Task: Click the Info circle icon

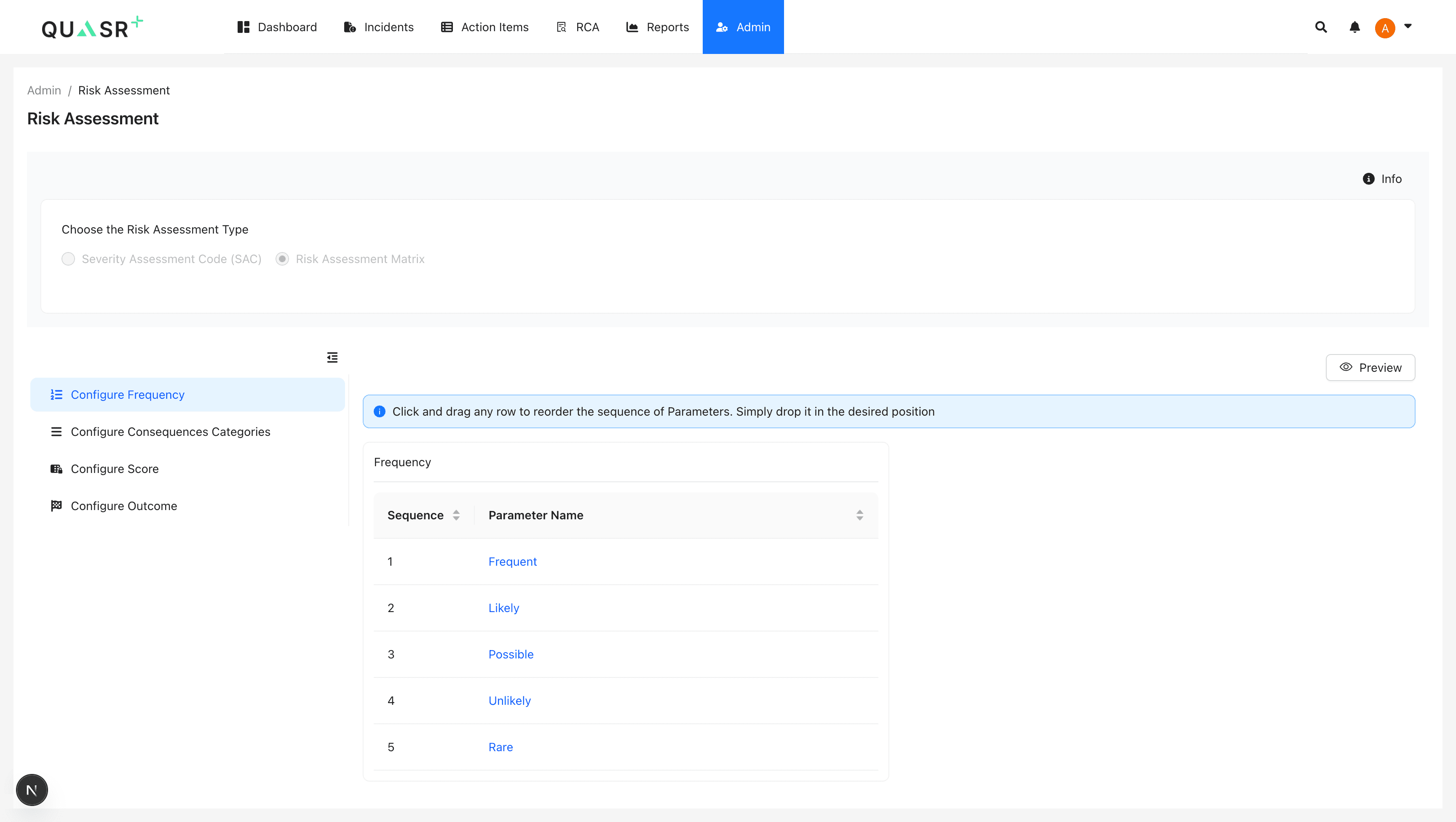Action: (1368, 179)
